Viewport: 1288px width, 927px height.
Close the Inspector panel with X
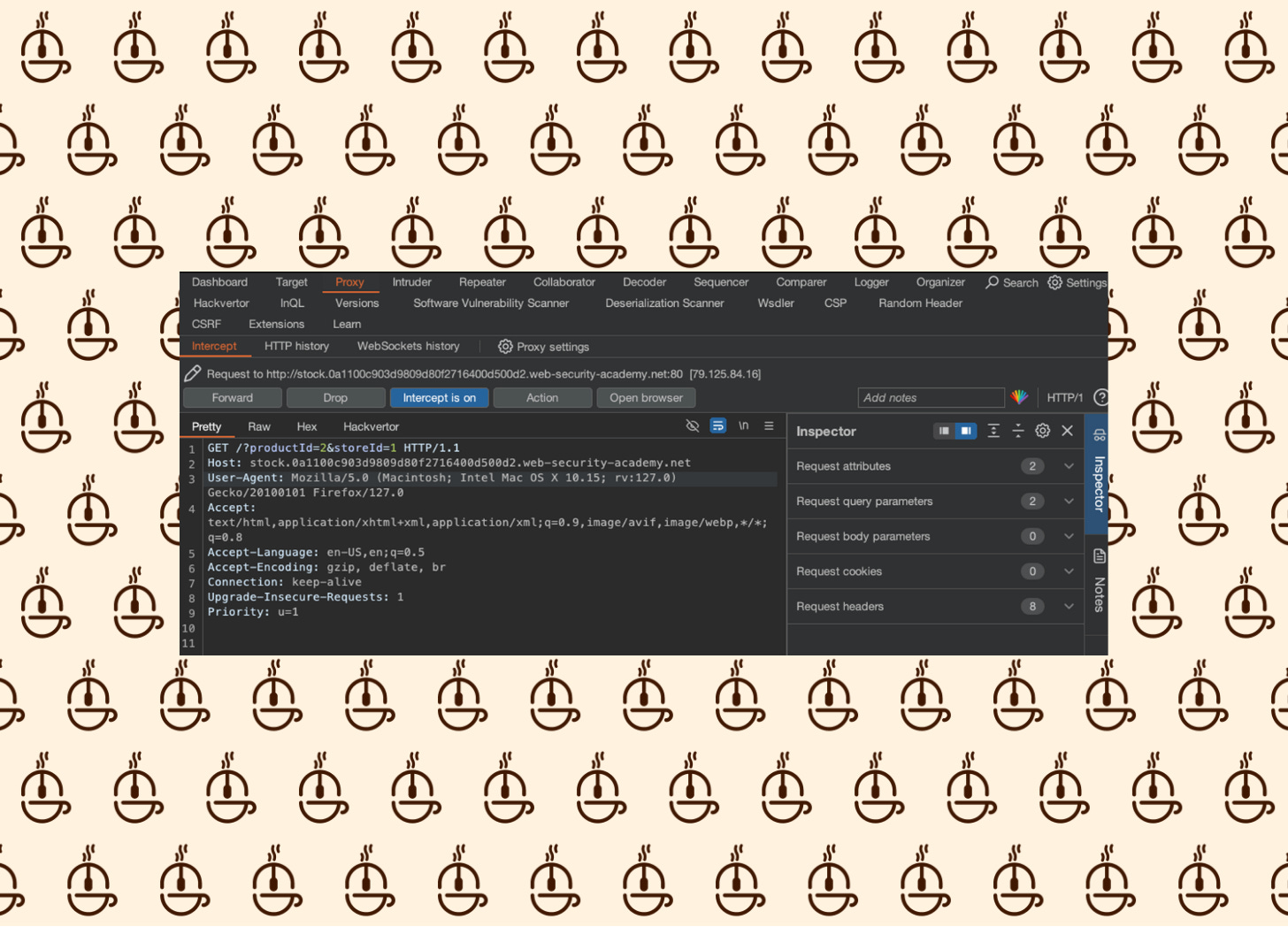pos(1068,431)
